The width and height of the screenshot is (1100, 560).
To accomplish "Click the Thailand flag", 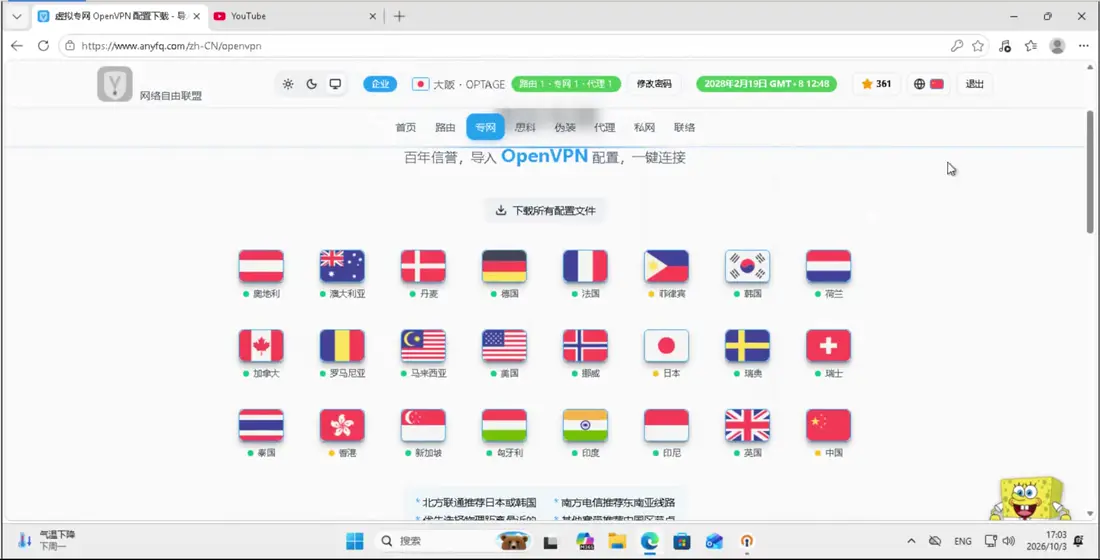I will [261, 425].
